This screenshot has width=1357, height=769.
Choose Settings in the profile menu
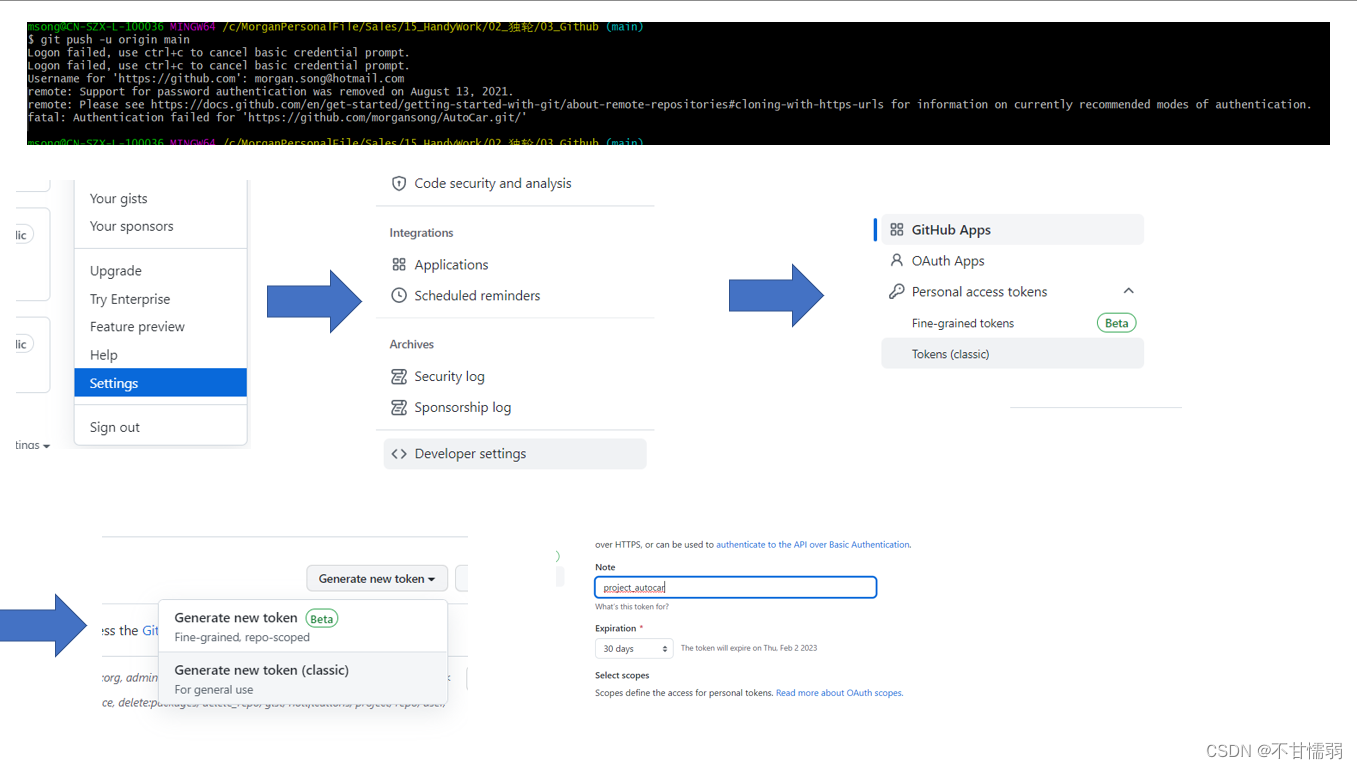160,383
